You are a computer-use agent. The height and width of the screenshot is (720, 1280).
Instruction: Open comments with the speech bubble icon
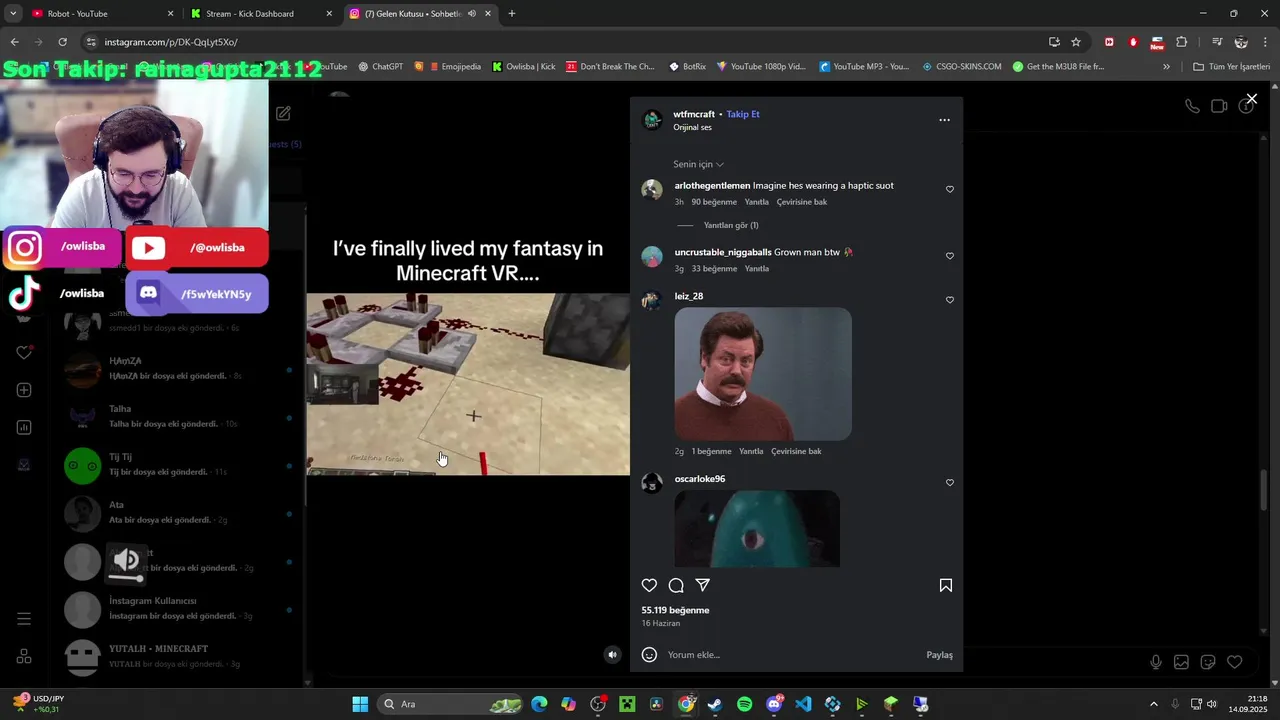click(x=676, y=586)
